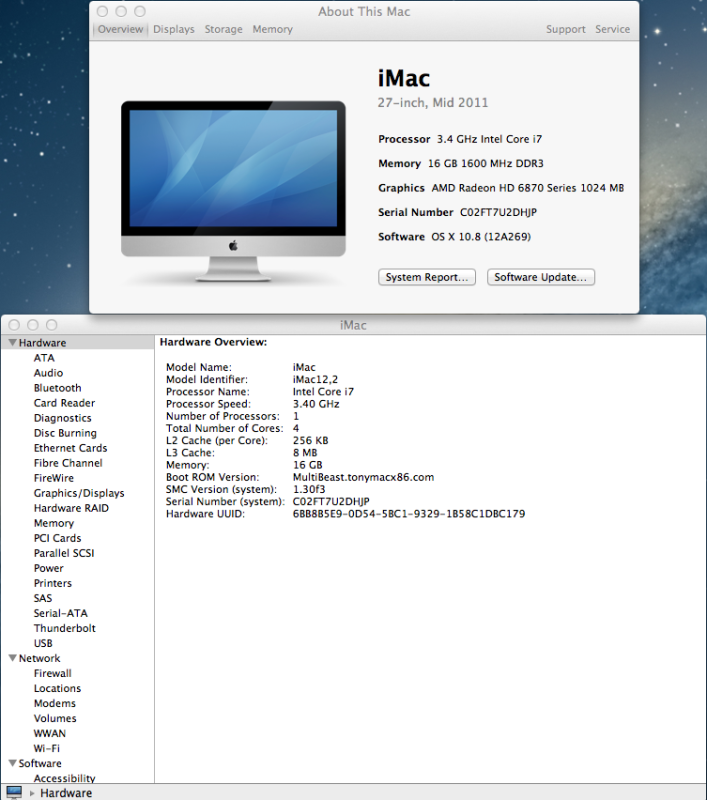The width and height of the screenshot is (707, 800).
Task: Click the Software Update button
Action: coord(541,277)
